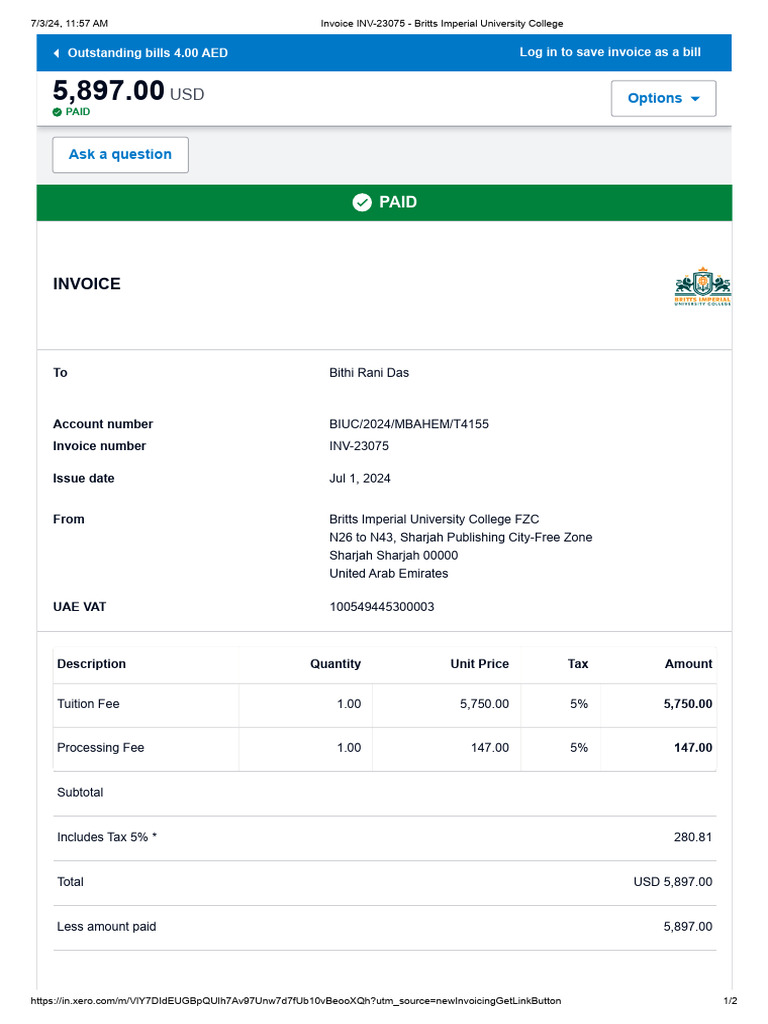This screenshot has height=1024, width=768.
Task: Click the white checkmark icon in PAID banner
Action: click(x=362, y=202)
